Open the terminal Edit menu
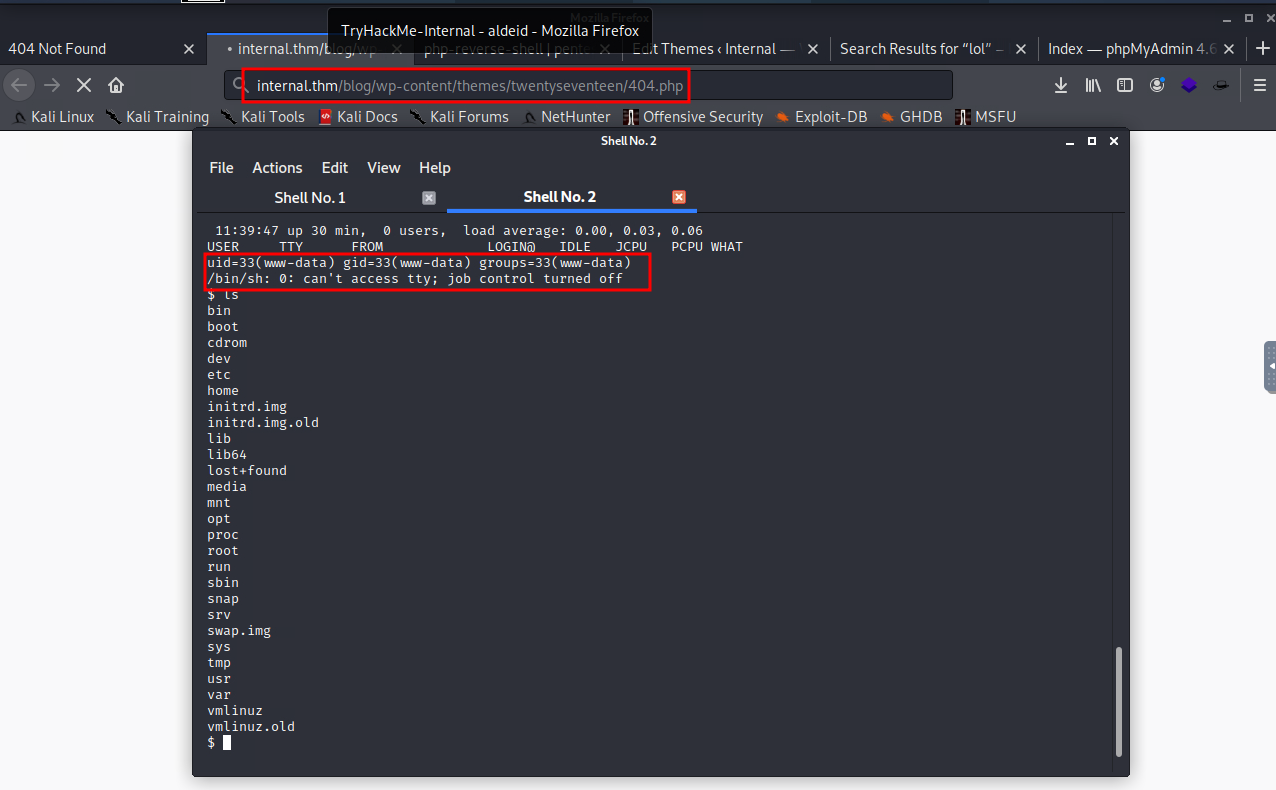Image resolution: width=1276 pixels, height=790 pixels. 335,168
